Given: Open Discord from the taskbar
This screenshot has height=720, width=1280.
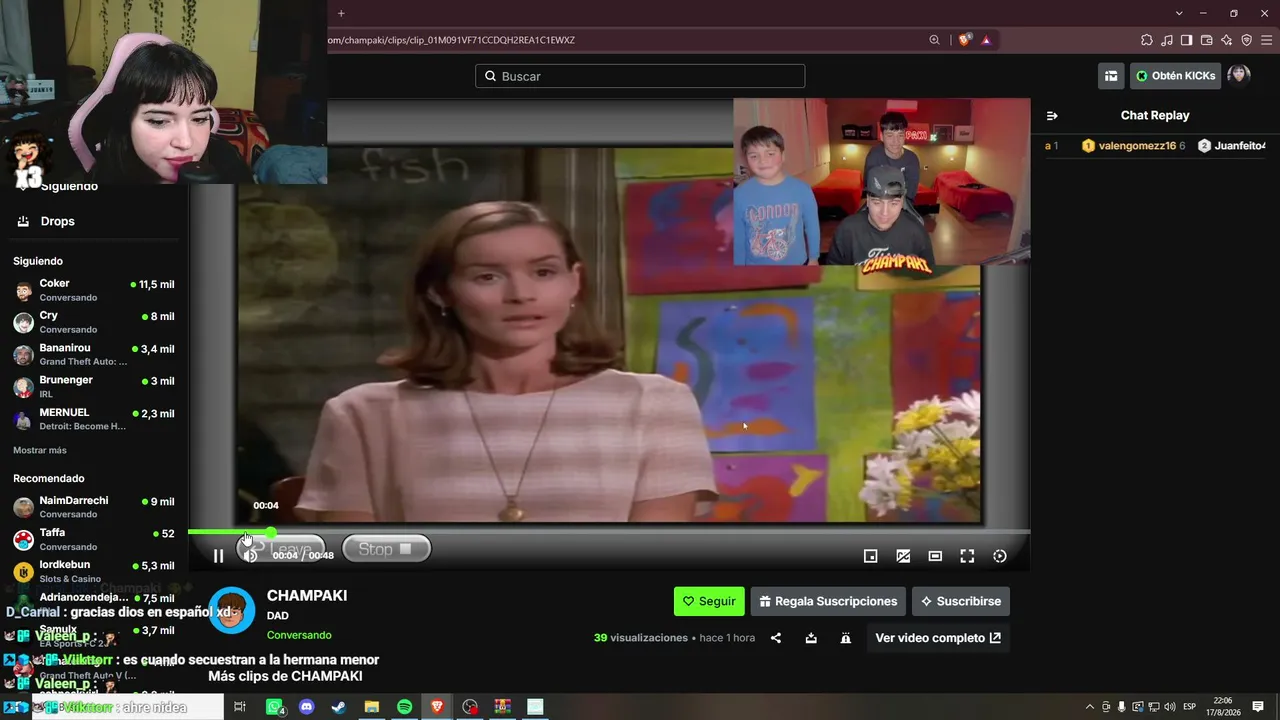Looking at the screenshot, I should click(x=307, y=707).
